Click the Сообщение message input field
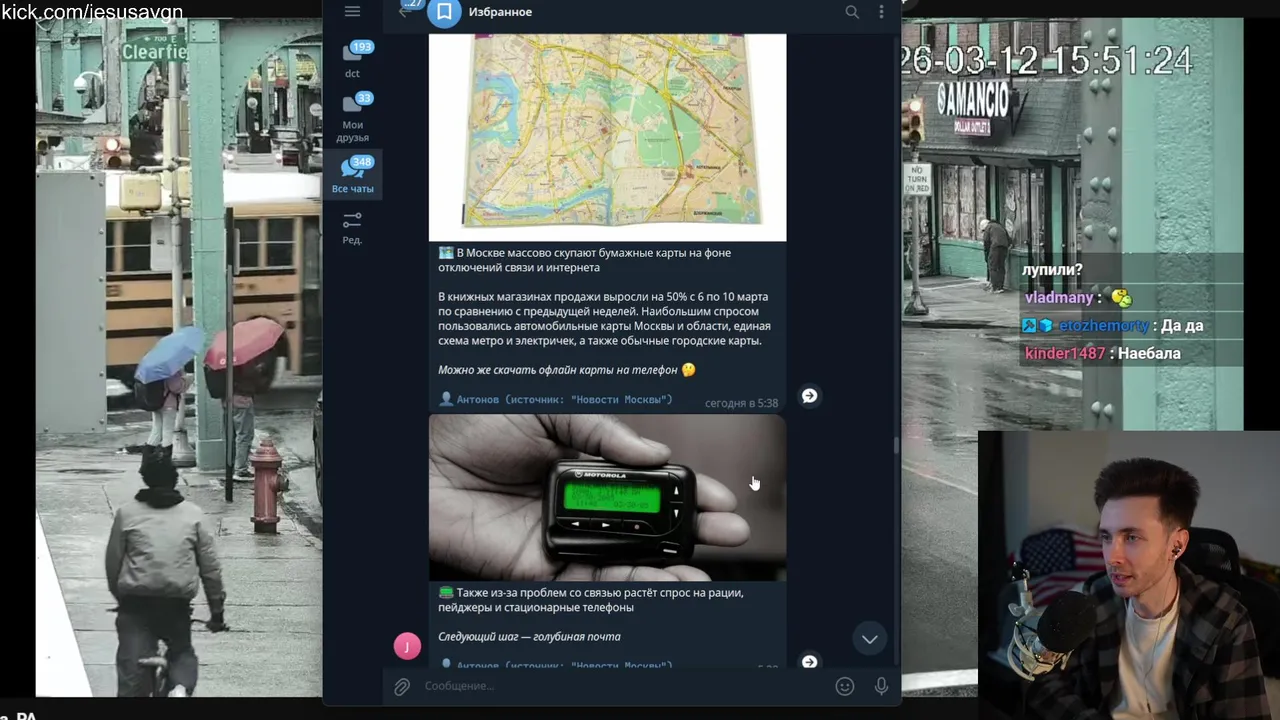Screen dimensions: 1280x720 624,686
